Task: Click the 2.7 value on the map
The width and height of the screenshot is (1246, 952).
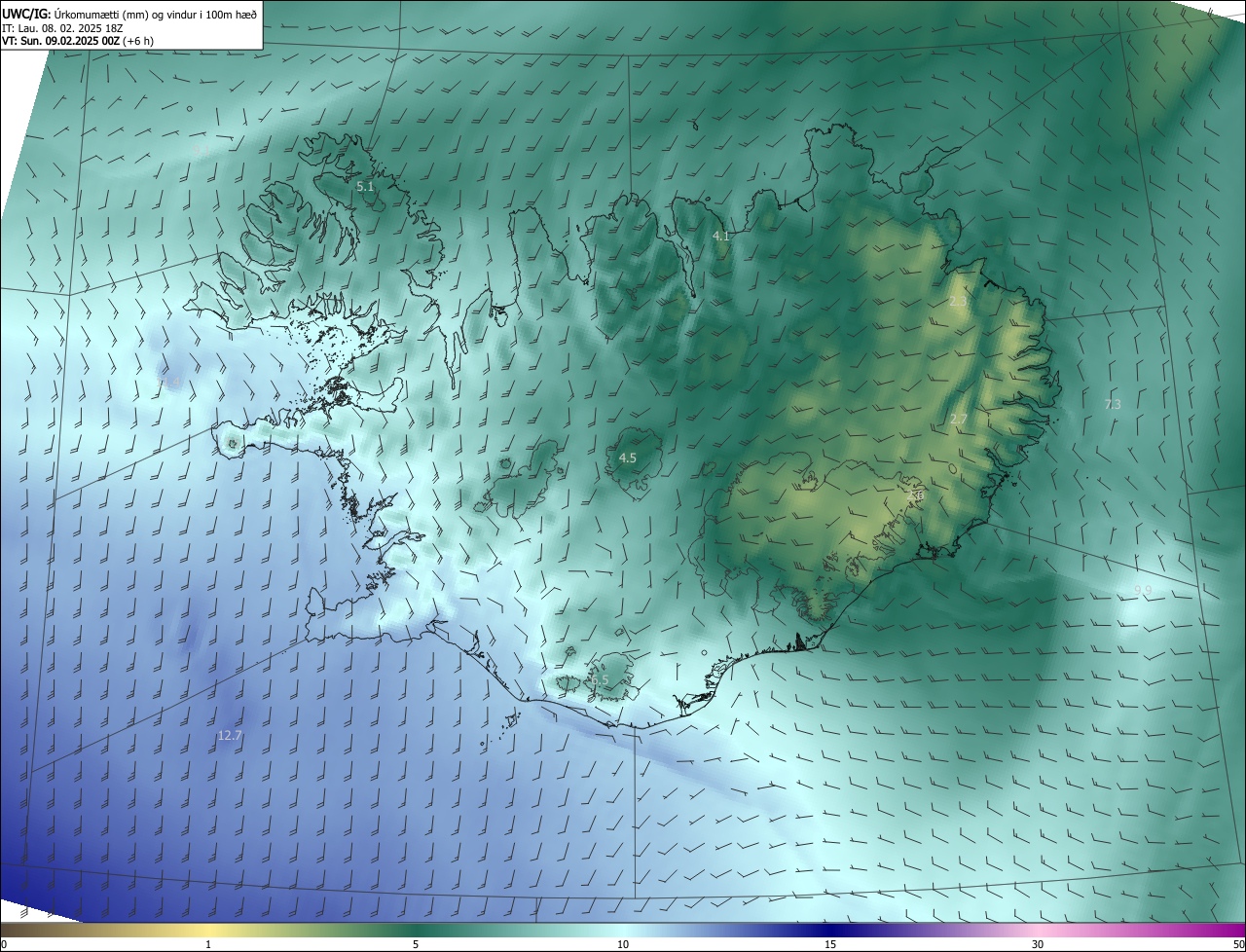Action: 959,420
